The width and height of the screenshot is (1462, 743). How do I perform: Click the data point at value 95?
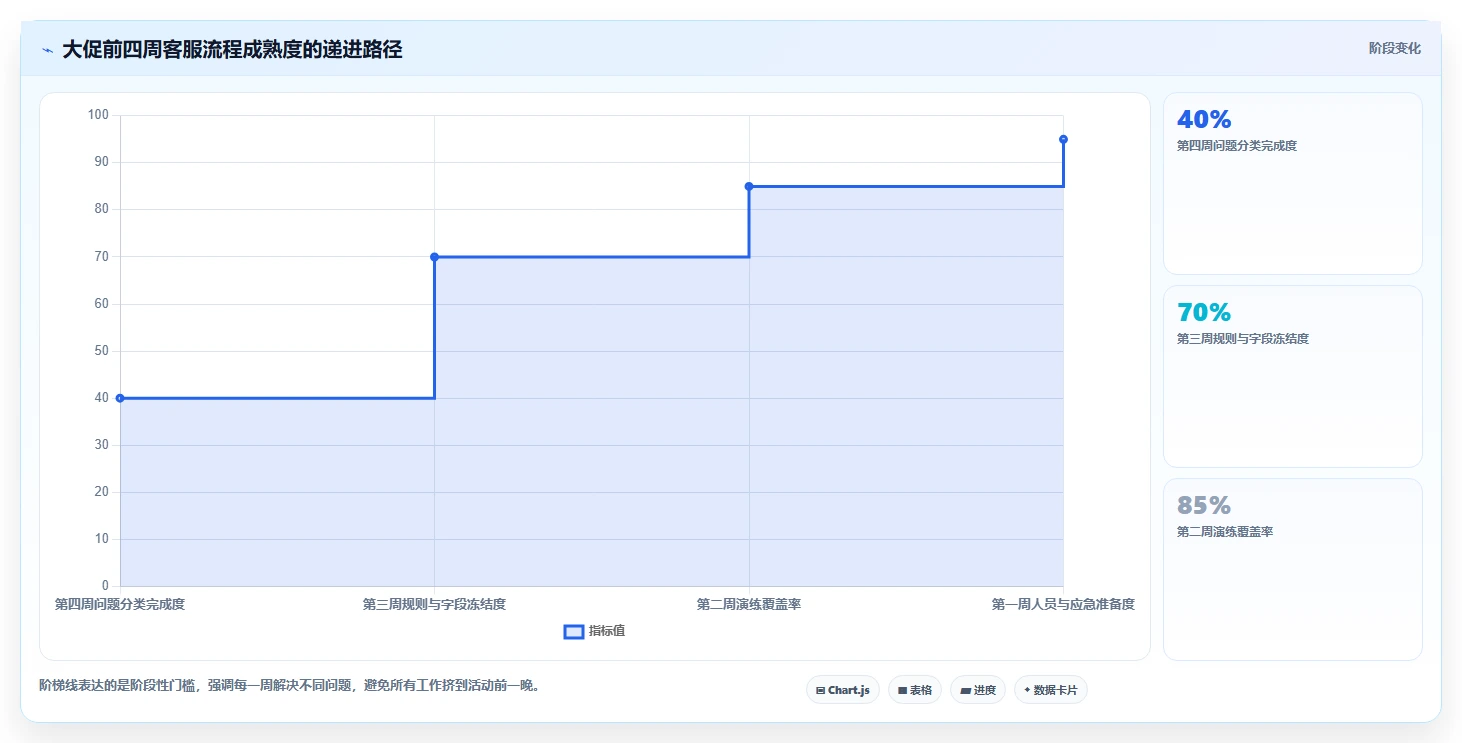point(1063,139)
